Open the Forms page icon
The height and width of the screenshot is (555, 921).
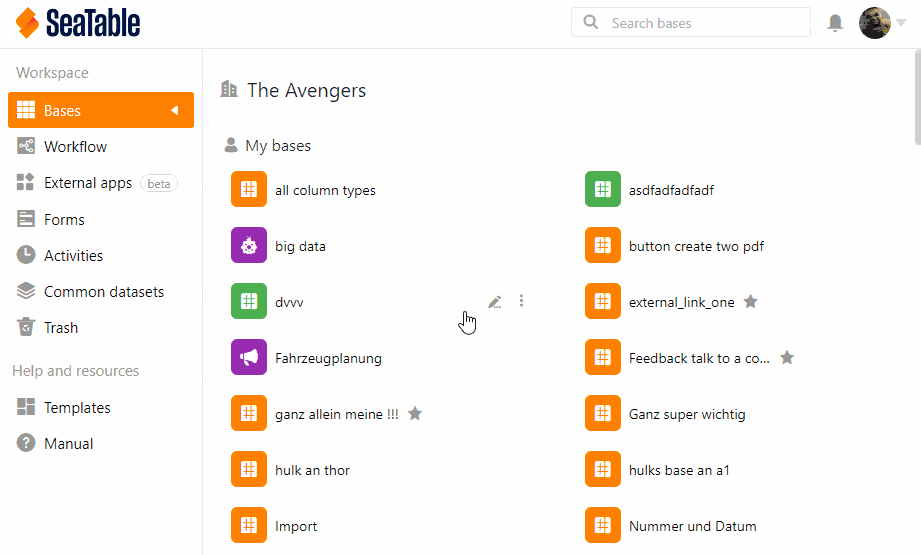[x=26, y=219]
